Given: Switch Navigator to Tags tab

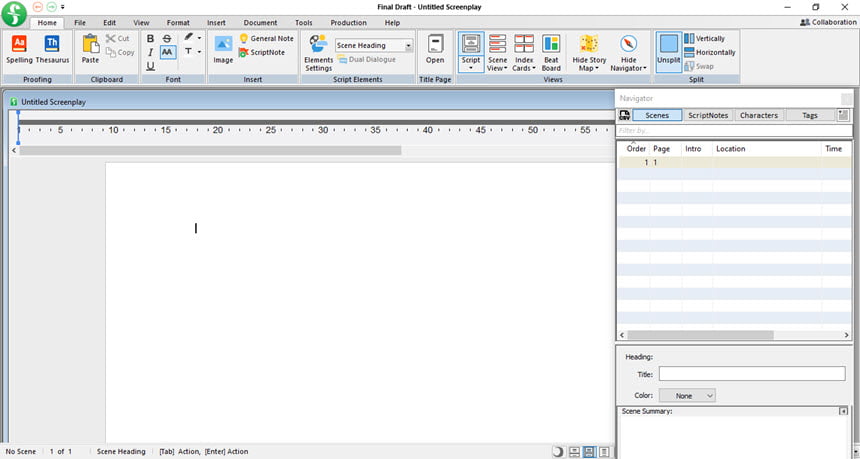Looking at the screenshot, I should click(810, 115).
